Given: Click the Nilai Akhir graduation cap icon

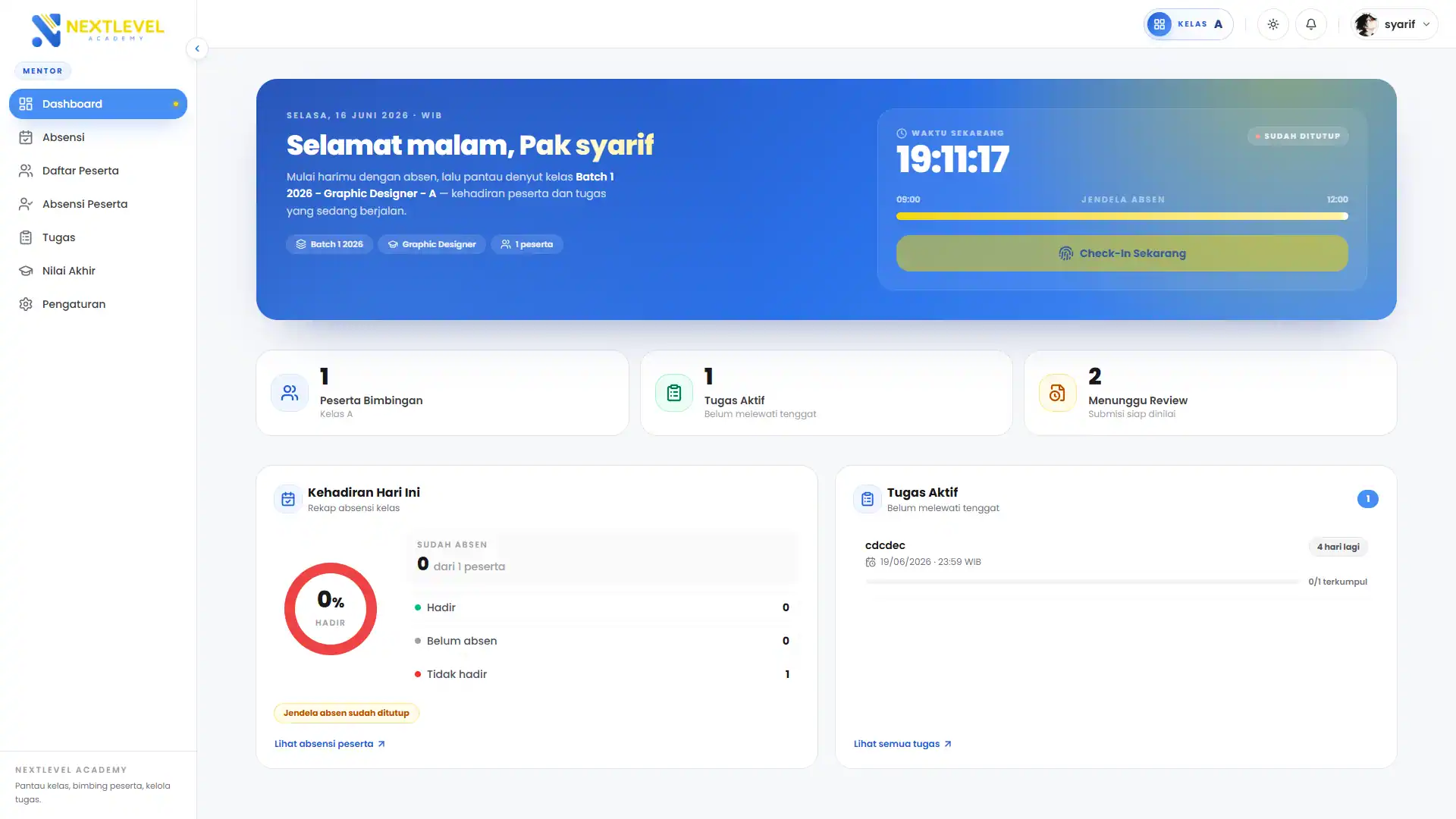Looking at the screenshot, I should pyautogui.click(x=26, y=271).
